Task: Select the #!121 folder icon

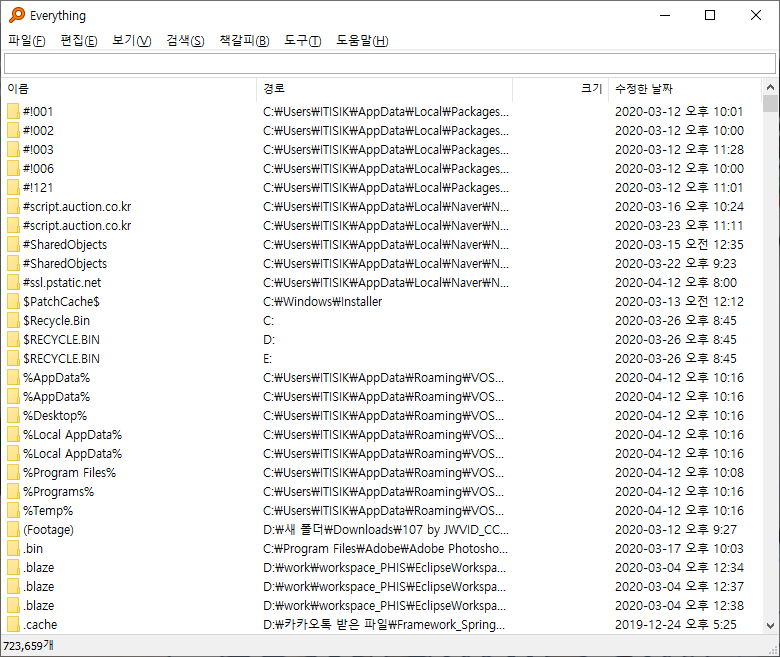Action: [x=13, y=188]
